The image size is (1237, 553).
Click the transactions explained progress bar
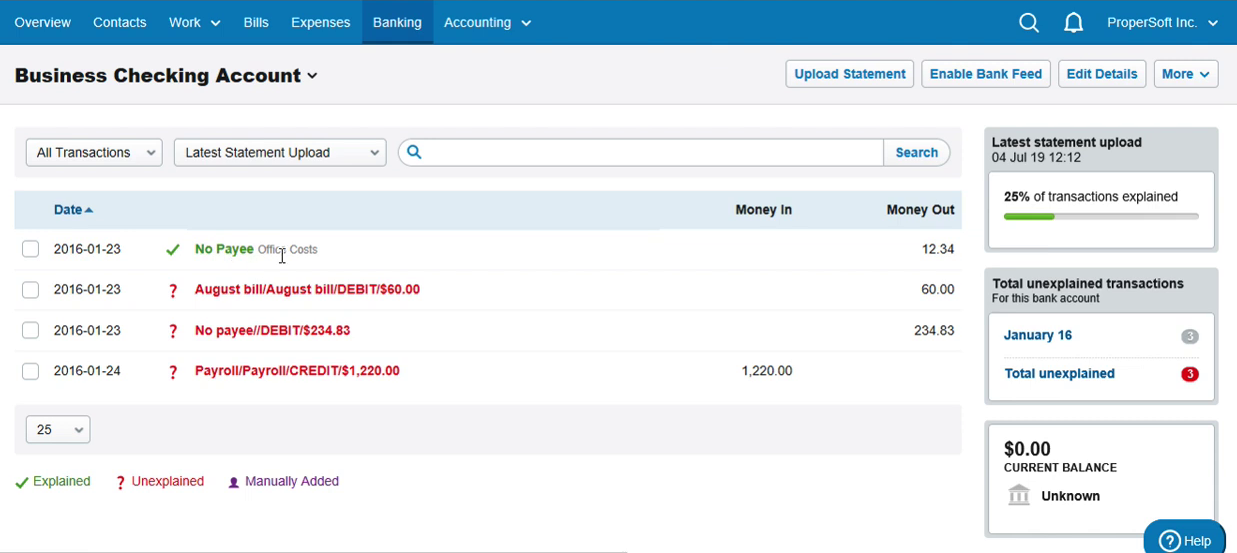point(1101,216)
